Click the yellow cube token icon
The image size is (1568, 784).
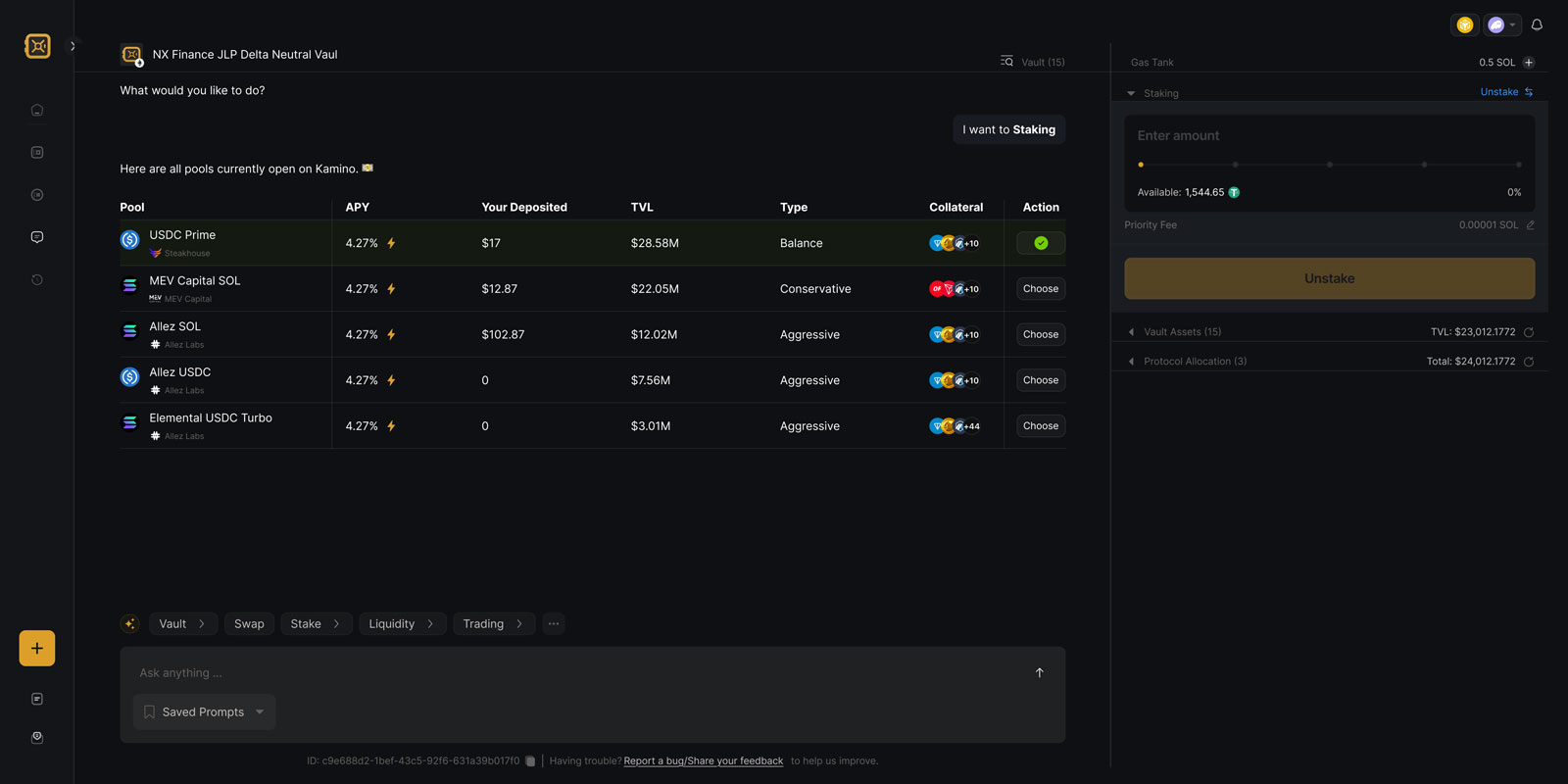[1464, 25]
